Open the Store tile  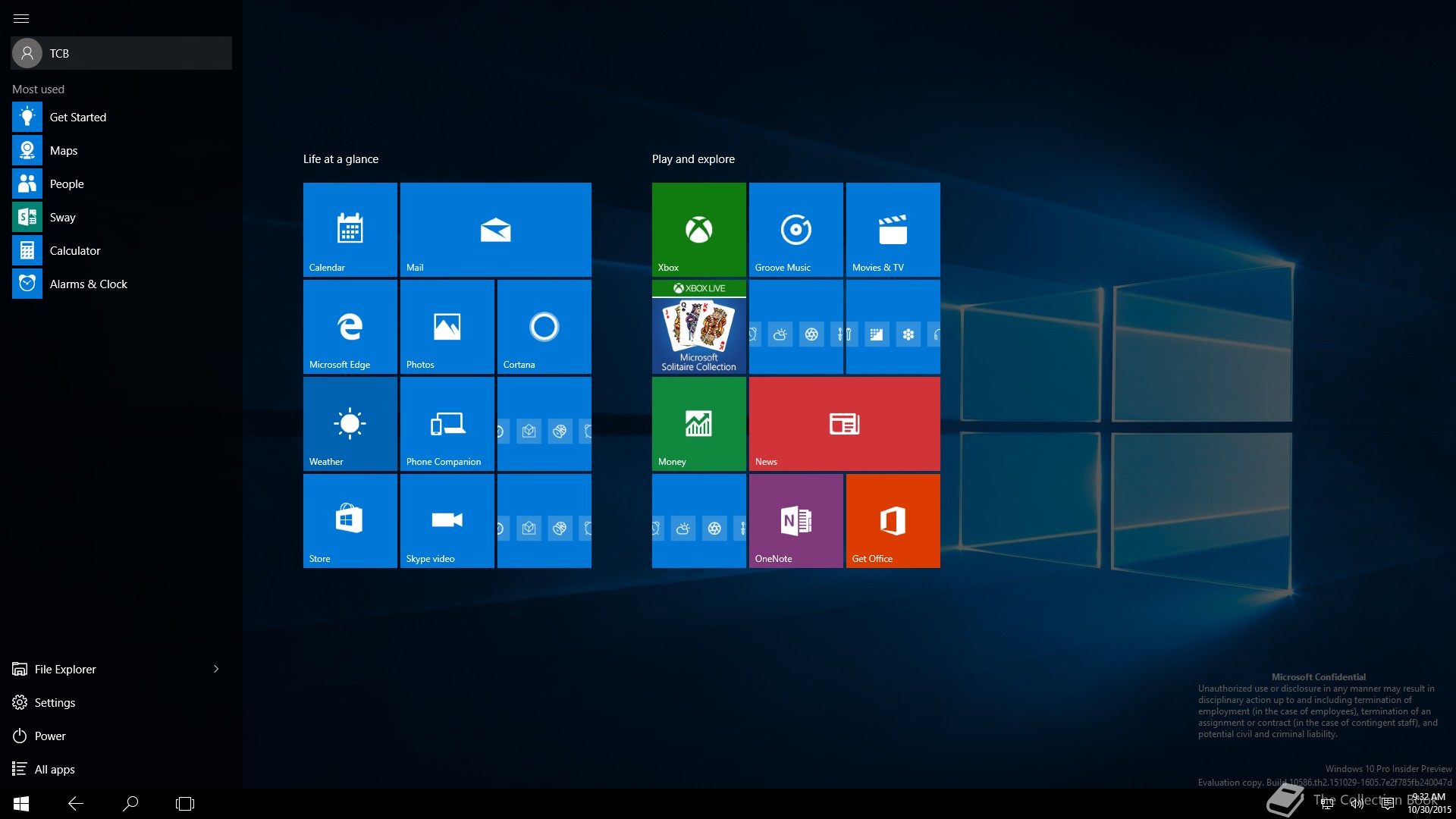350,520
